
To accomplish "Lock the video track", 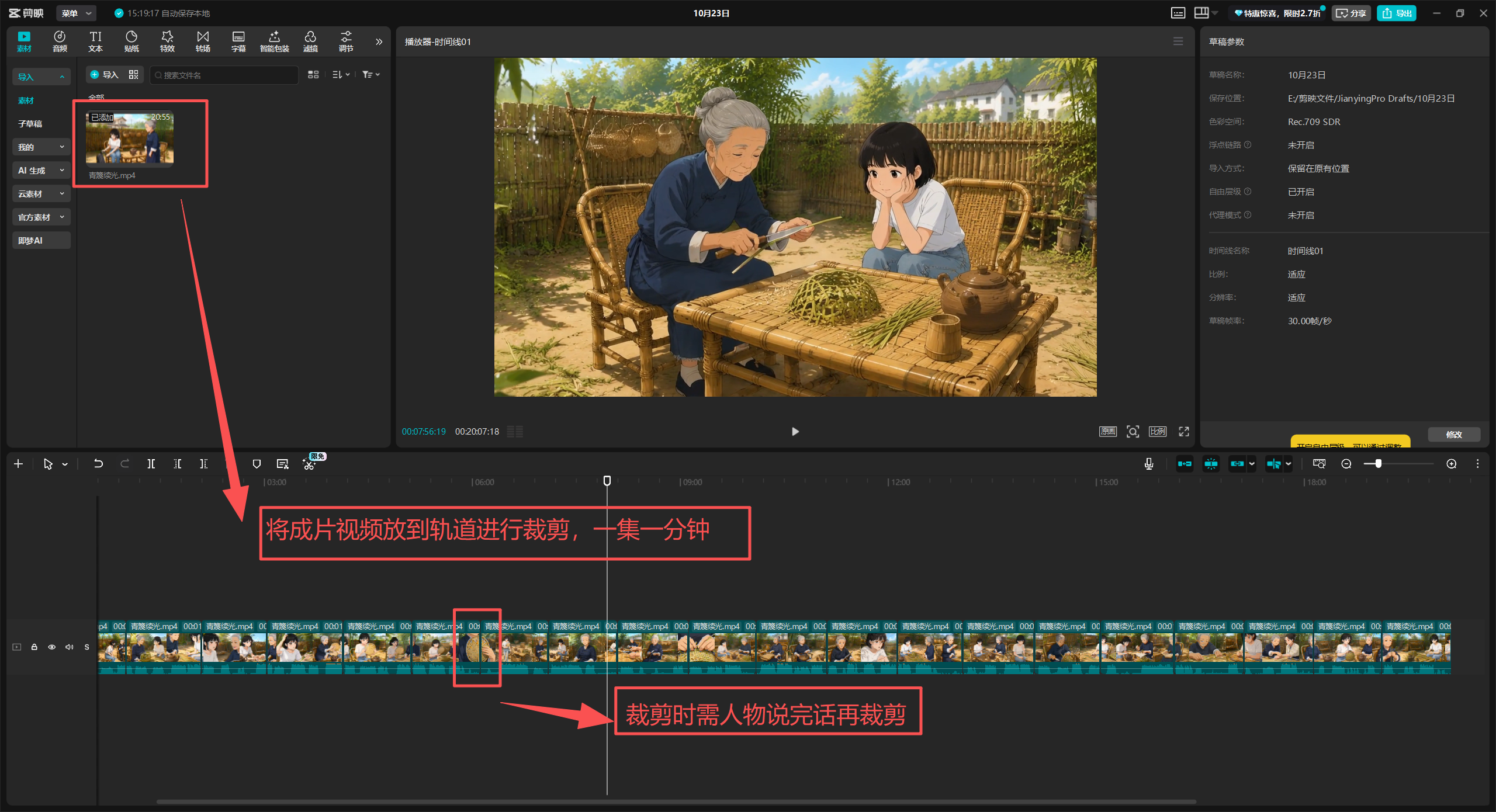I will [x=34, y=647].
